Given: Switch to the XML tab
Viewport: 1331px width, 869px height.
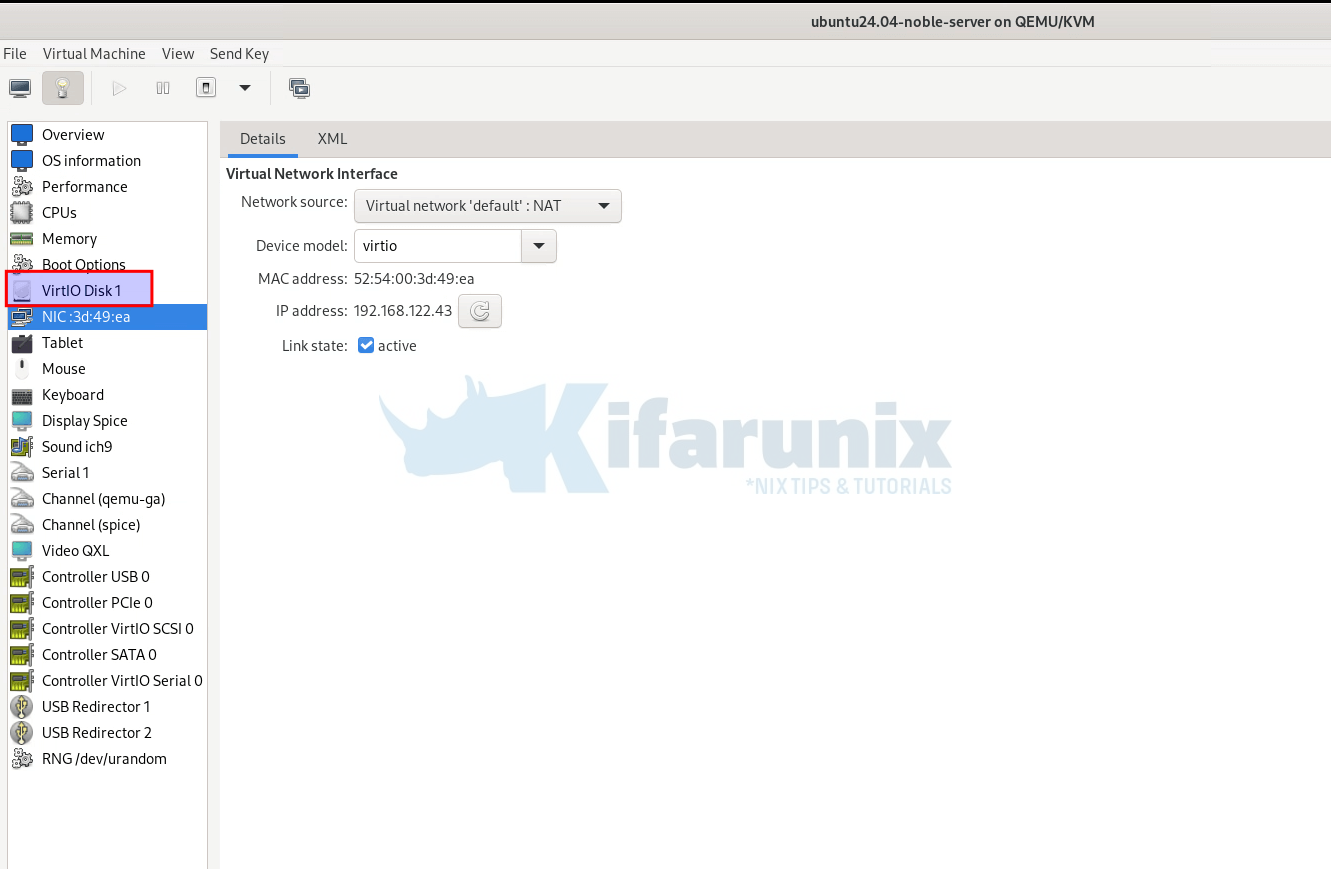Looking at the screenshot, I should click(332, 139).
